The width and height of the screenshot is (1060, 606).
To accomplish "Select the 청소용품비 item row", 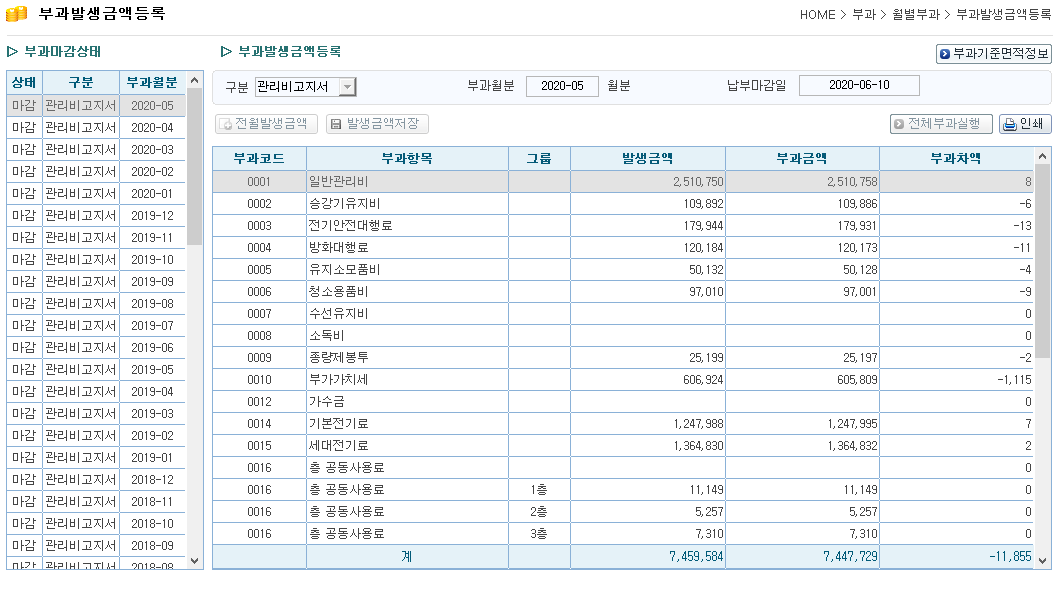I will (x=623, y=292).
